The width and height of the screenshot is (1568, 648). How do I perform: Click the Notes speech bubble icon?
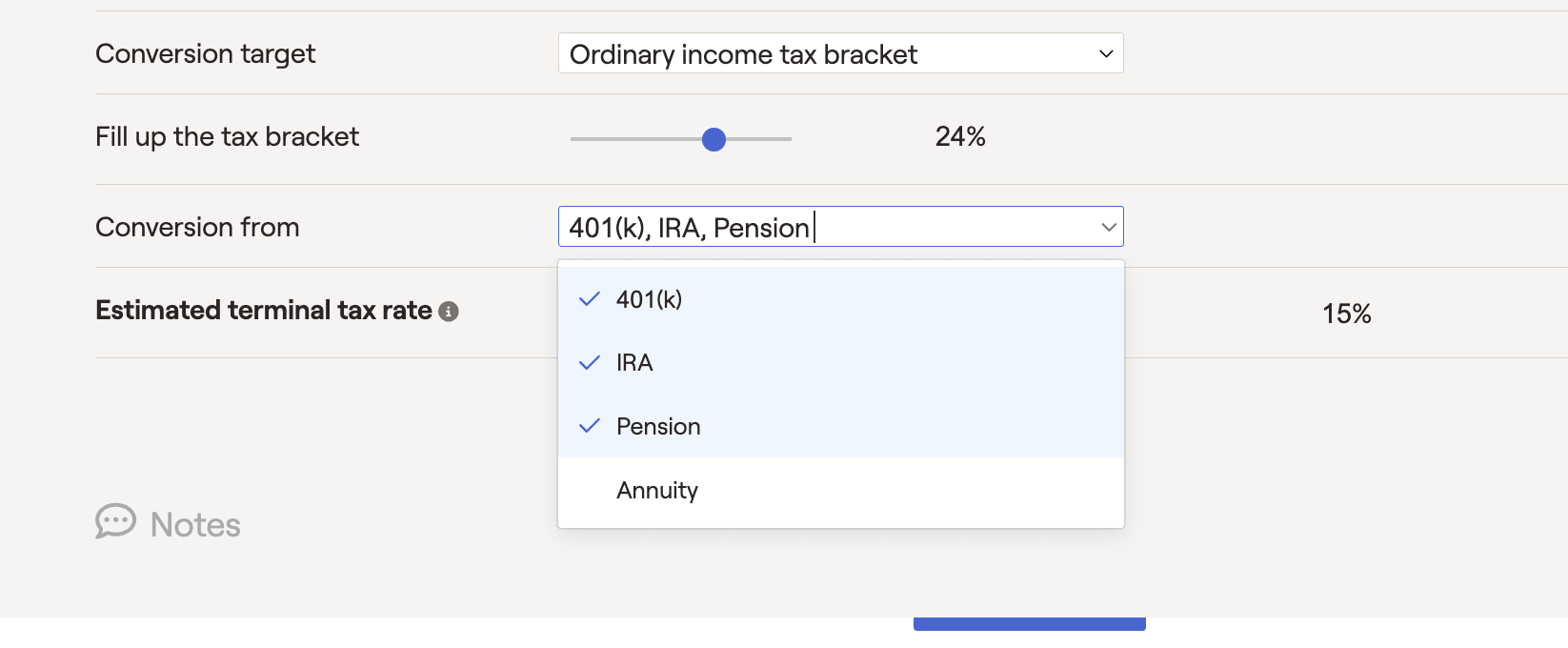tap(115, 521)
